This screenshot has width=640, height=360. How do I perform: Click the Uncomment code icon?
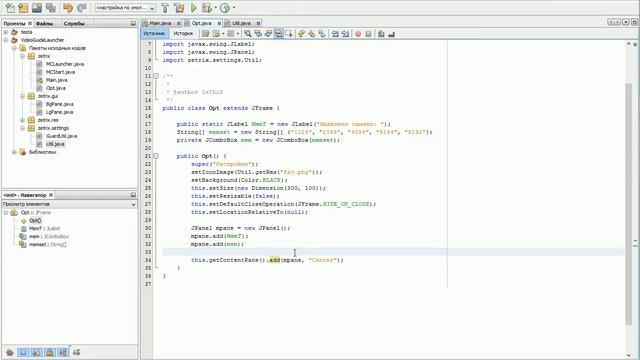391,34
